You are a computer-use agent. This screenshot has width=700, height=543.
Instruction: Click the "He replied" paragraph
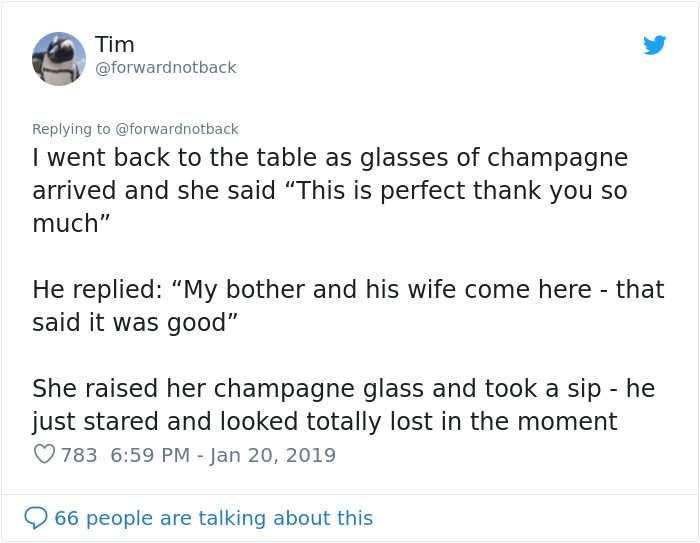tap(348, 290)
